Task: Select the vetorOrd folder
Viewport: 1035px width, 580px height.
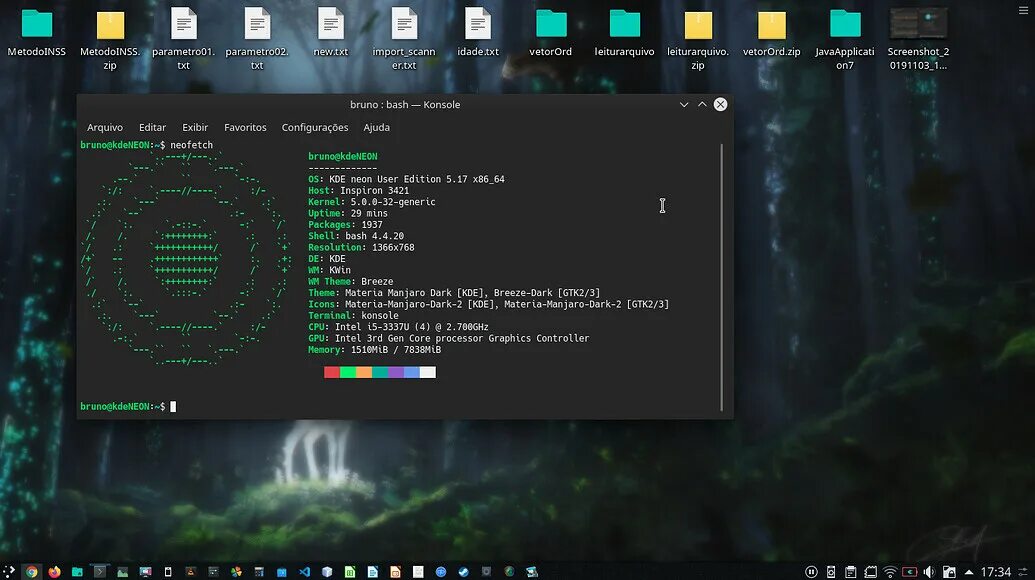Action: [551, 33]
